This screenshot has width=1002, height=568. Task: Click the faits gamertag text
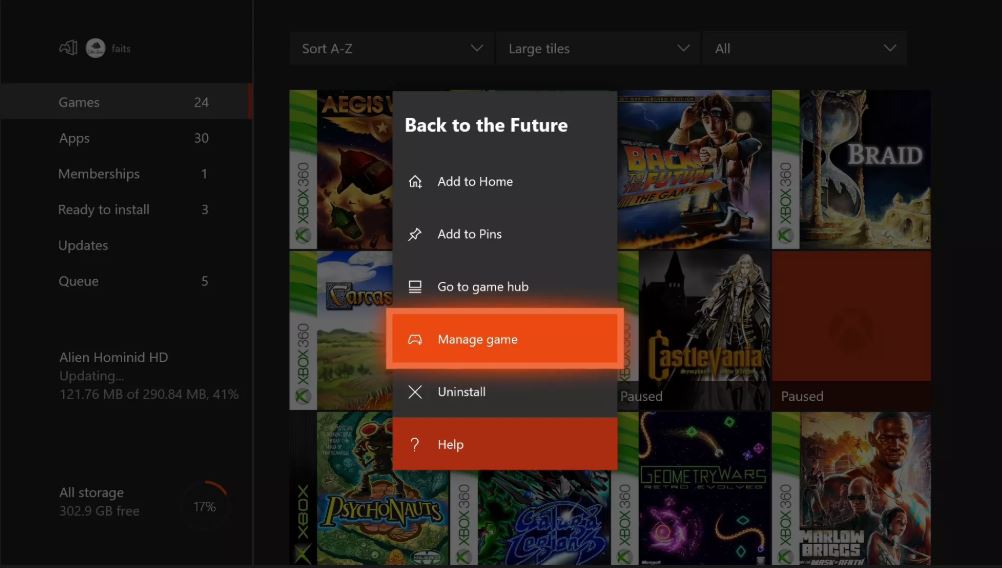click(x=121, y=49)
